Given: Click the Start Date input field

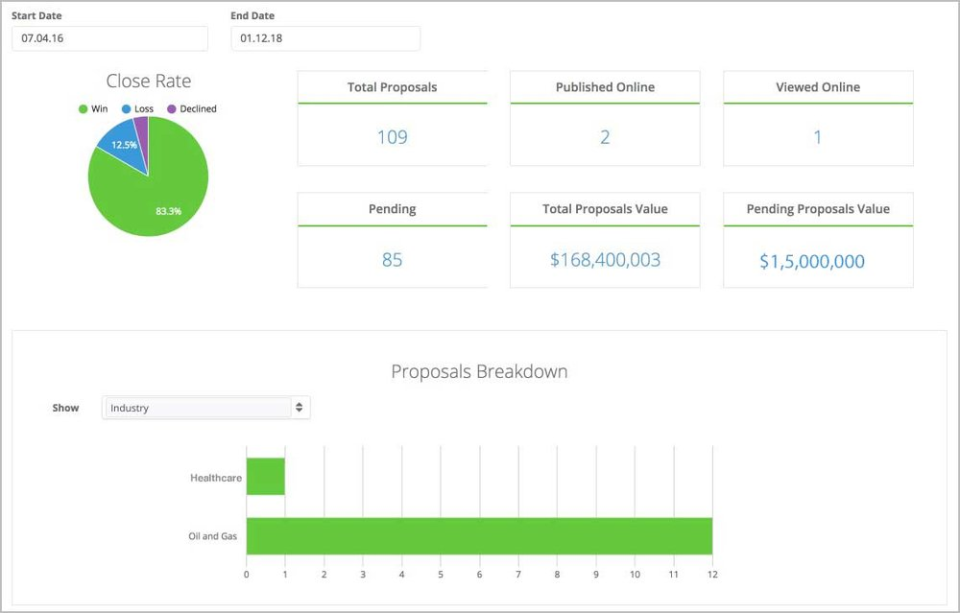Looking at the screenshot, I should [x=110, y=39].
